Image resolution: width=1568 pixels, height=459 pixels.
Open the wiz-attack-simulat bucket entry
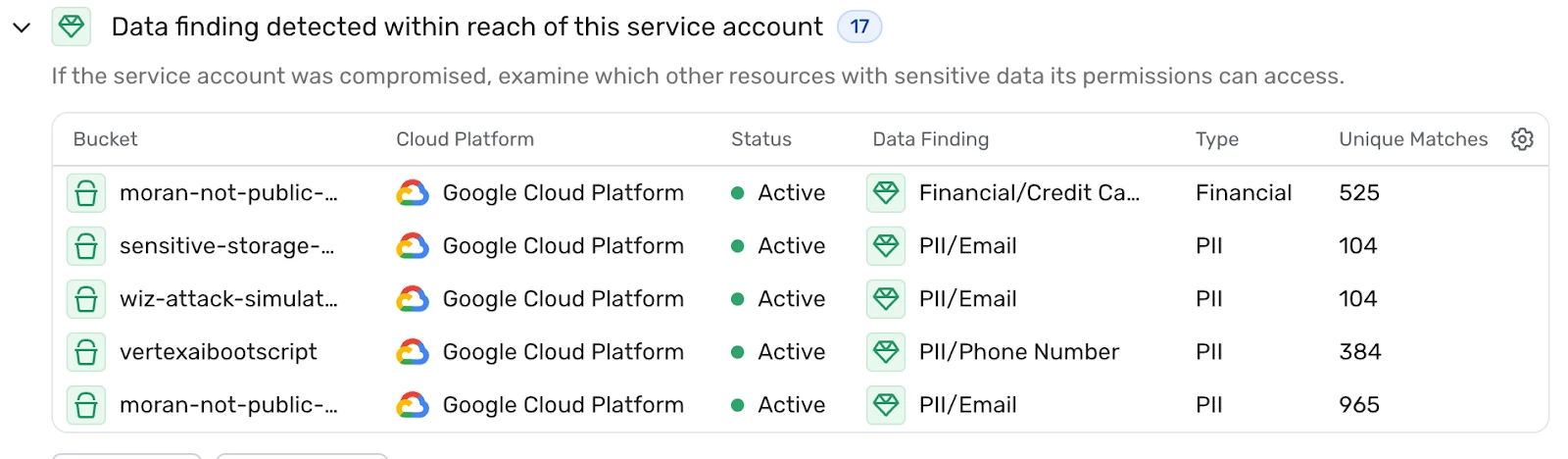pos(229,299)
